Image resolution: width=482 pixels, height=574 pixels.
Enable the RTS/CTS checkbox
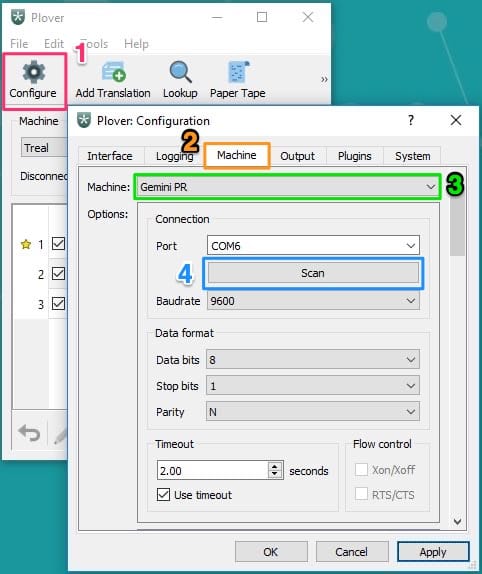tap(361, 494)
